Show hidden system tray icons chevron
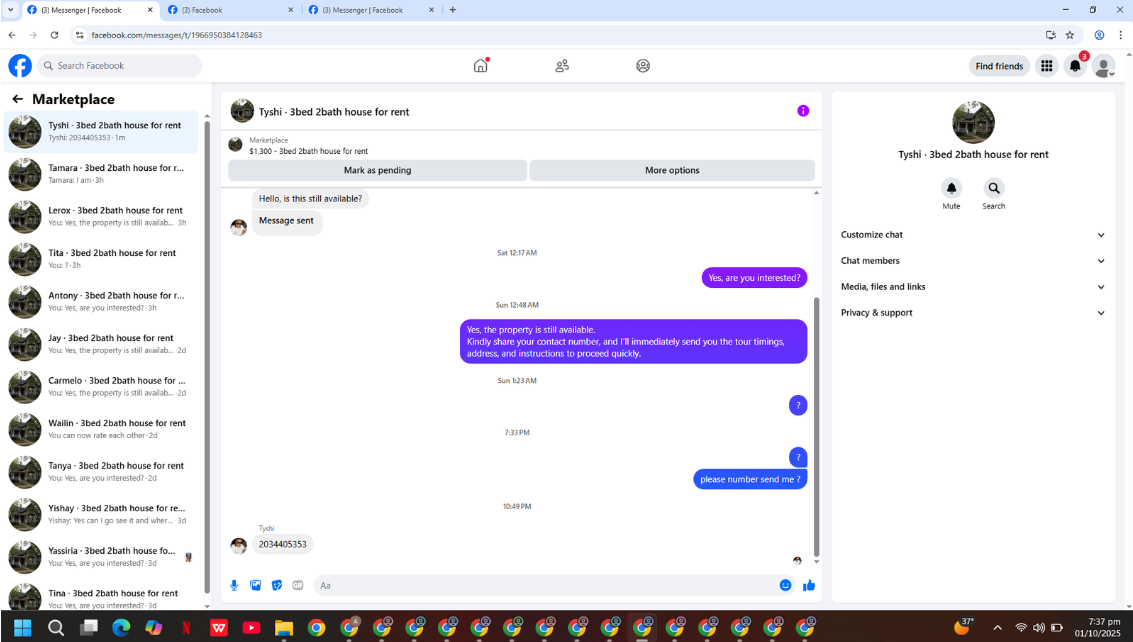The image size is (1133, 642). pos(998,628)
